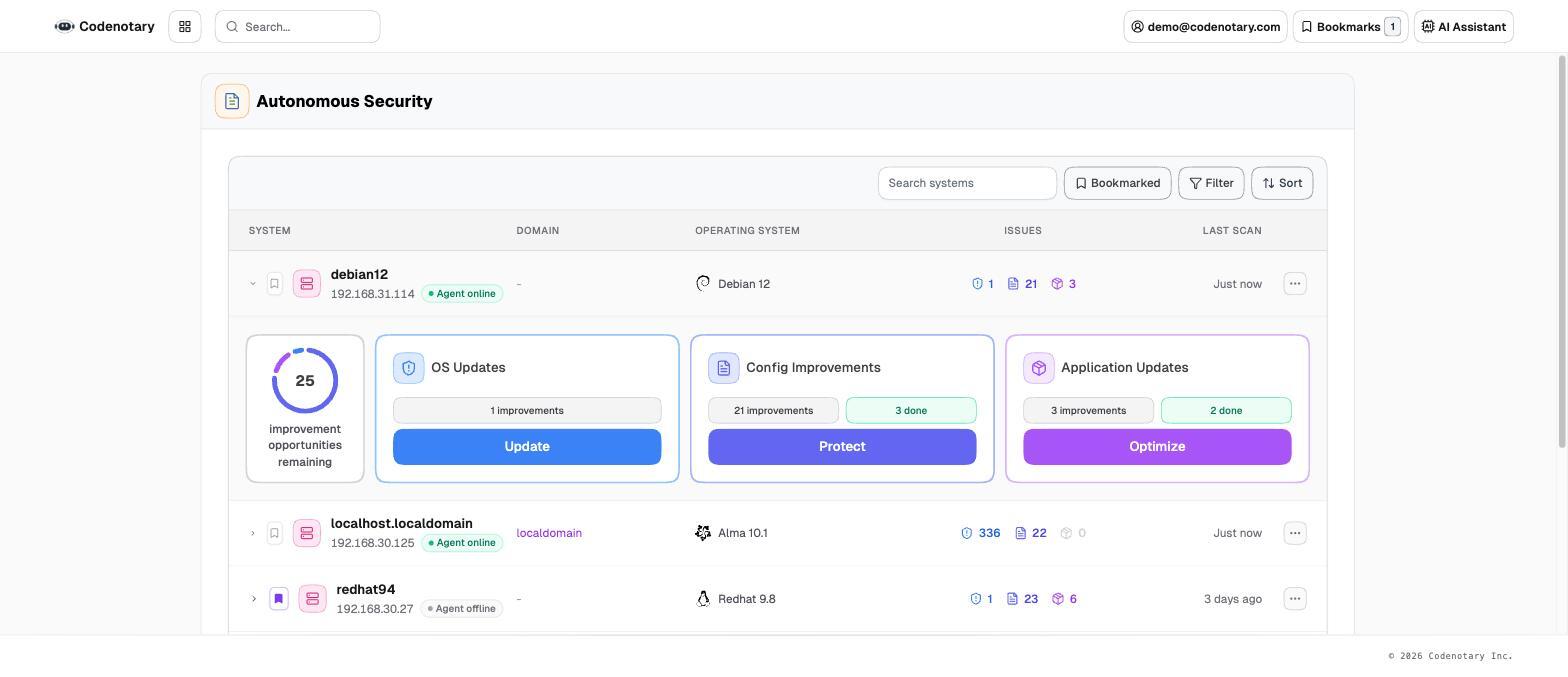Open more actions for debian12
This screenshot has width=1568, height=677.
1295,284
